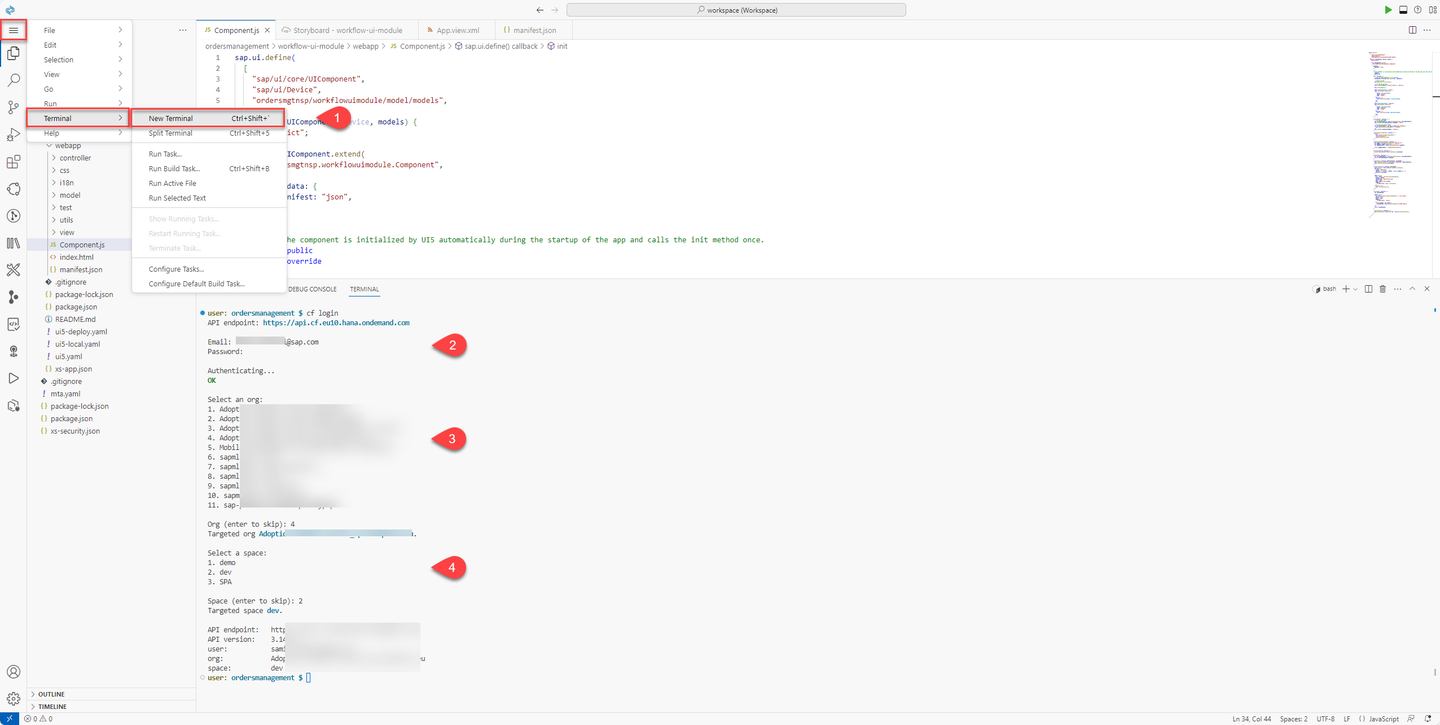The width and height of the screenshot is (1440, 725).
Task: Click the hamburger application menu icon
Action: point(13,30)
